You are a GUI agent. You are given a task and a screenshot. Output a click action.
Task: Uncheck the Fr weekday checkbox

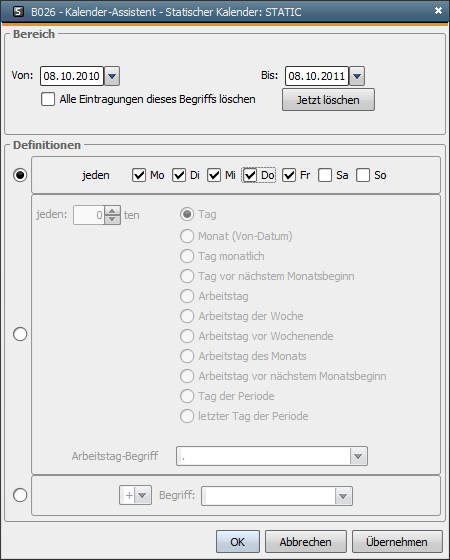click(x=289, y=175)
